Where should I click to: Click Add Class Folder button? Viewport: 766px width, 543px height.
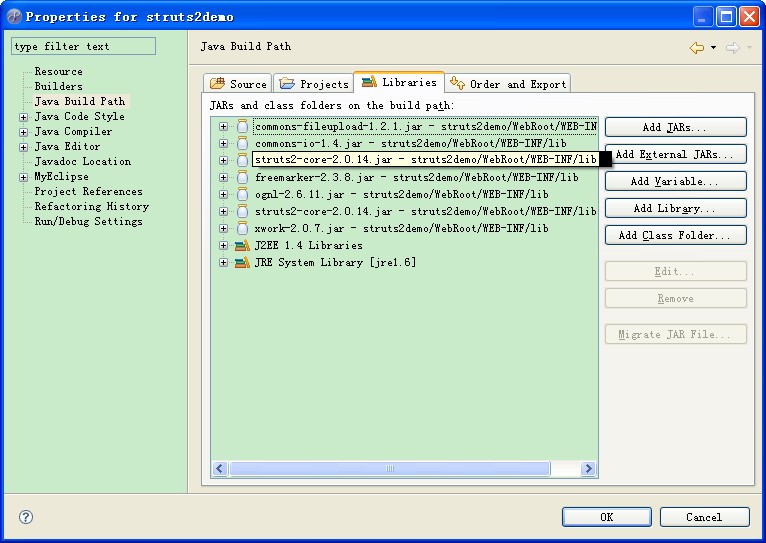pyautogui.click(x=676, y=235)
